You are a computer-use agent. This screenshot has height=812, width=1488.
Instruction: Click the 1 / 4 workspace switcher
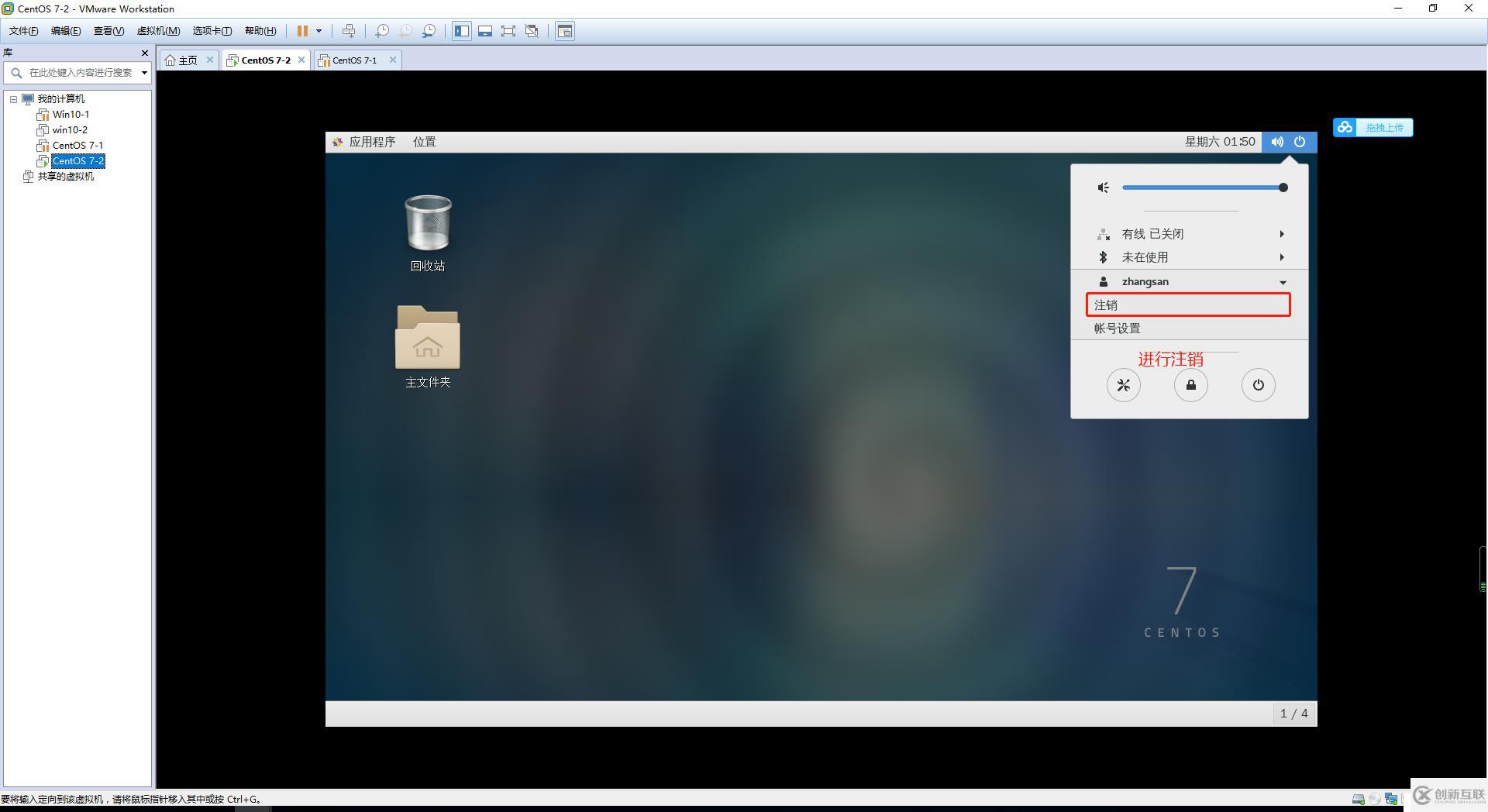click(x=1294, y=714)
